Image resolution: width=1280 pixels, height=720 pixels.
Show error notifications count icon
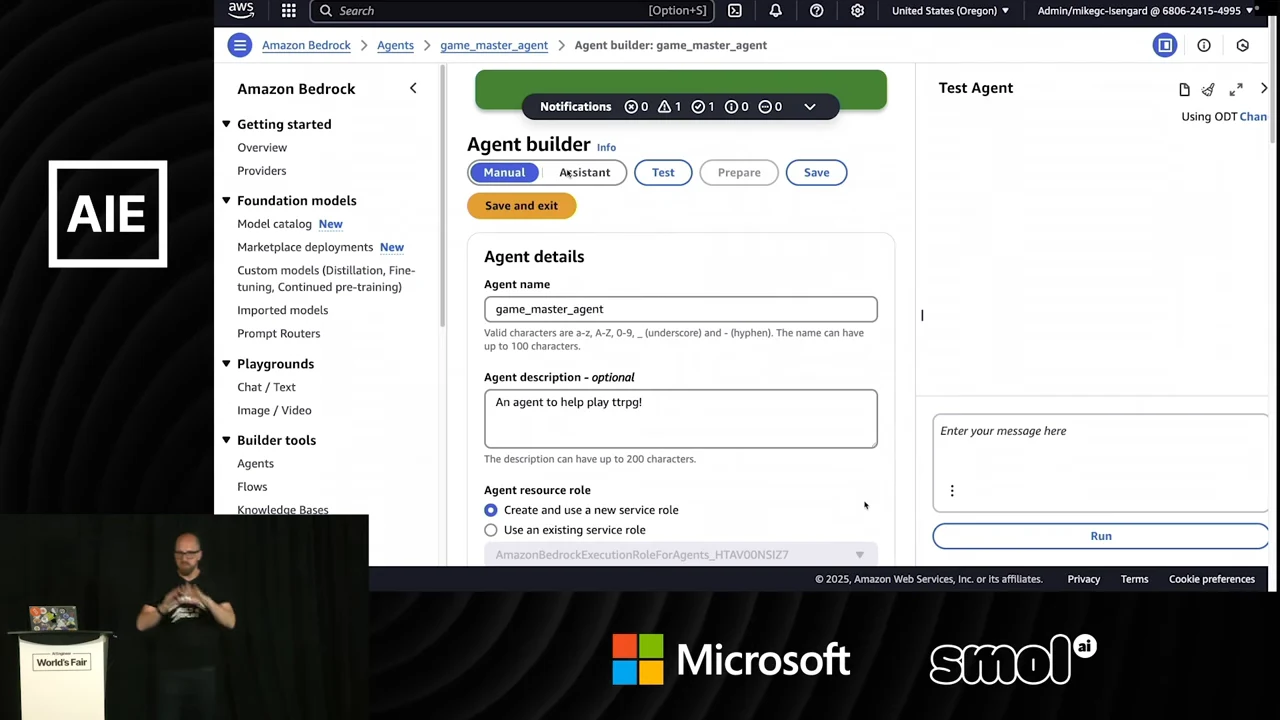(636, 106)
